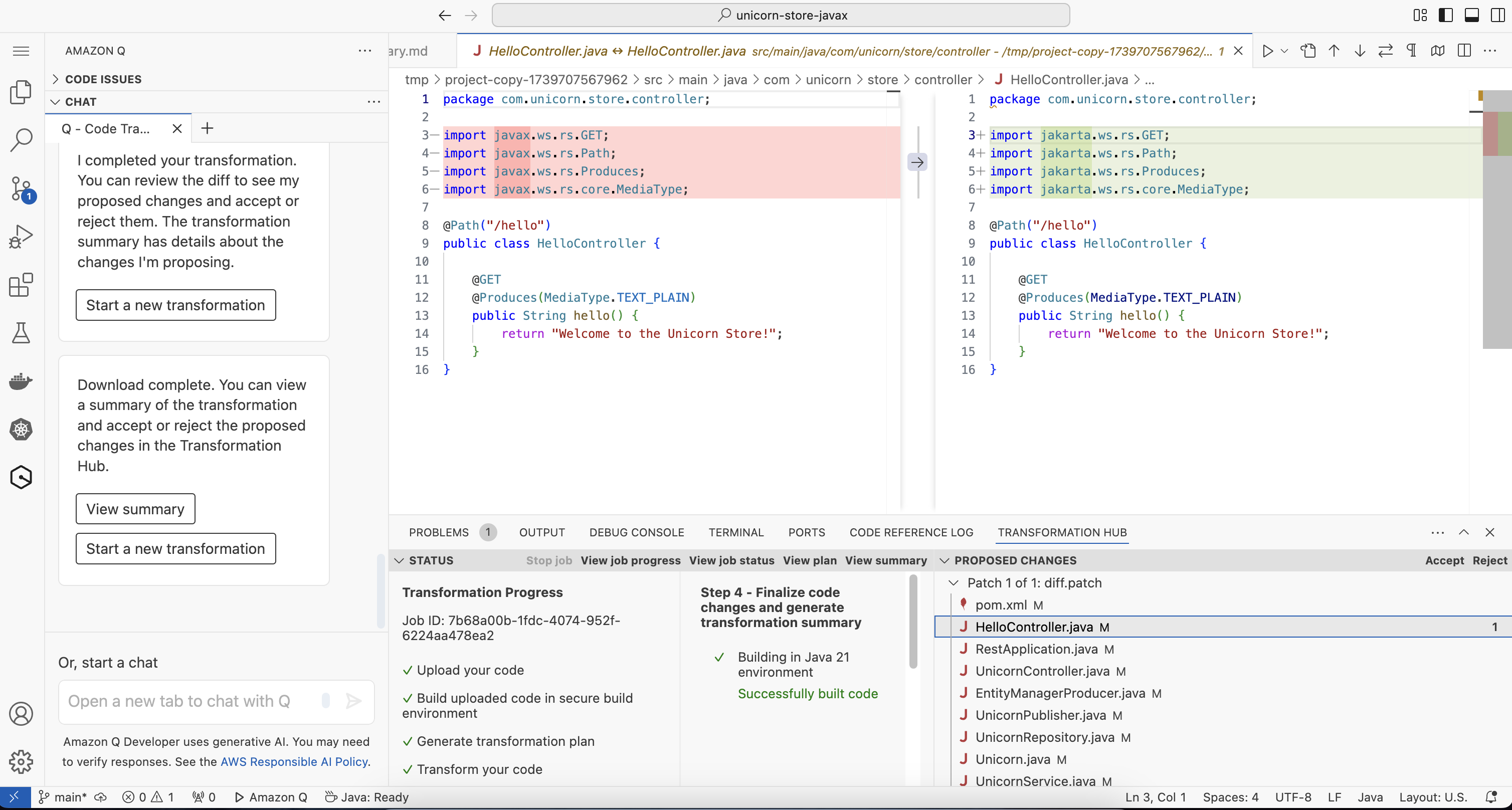Toggle the bottom panel layout icon
This screenshot has width=1512, height=810.
[x=1471, y=15]
